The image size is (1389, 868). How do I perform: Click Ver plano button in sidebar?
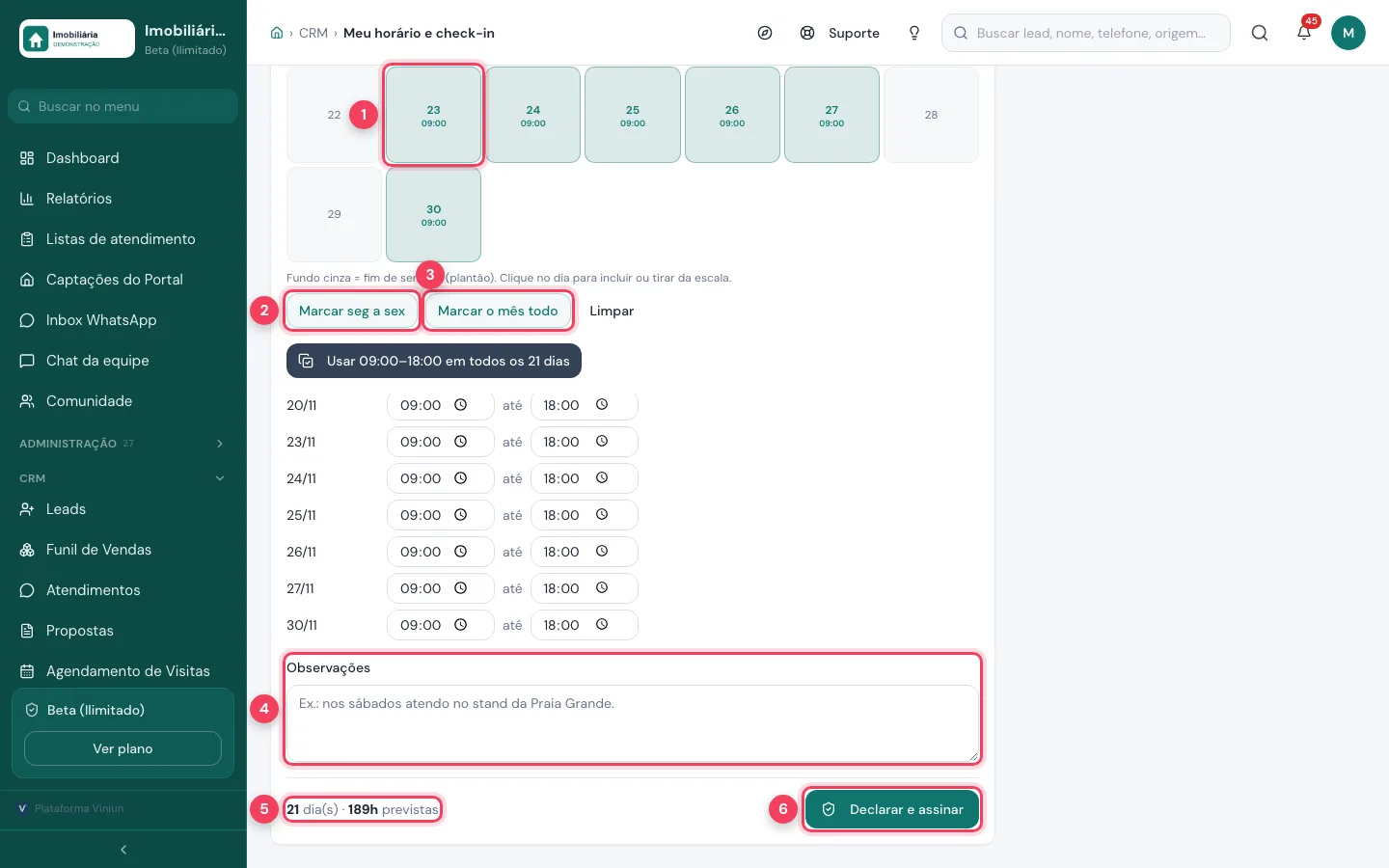pos(123,748)
